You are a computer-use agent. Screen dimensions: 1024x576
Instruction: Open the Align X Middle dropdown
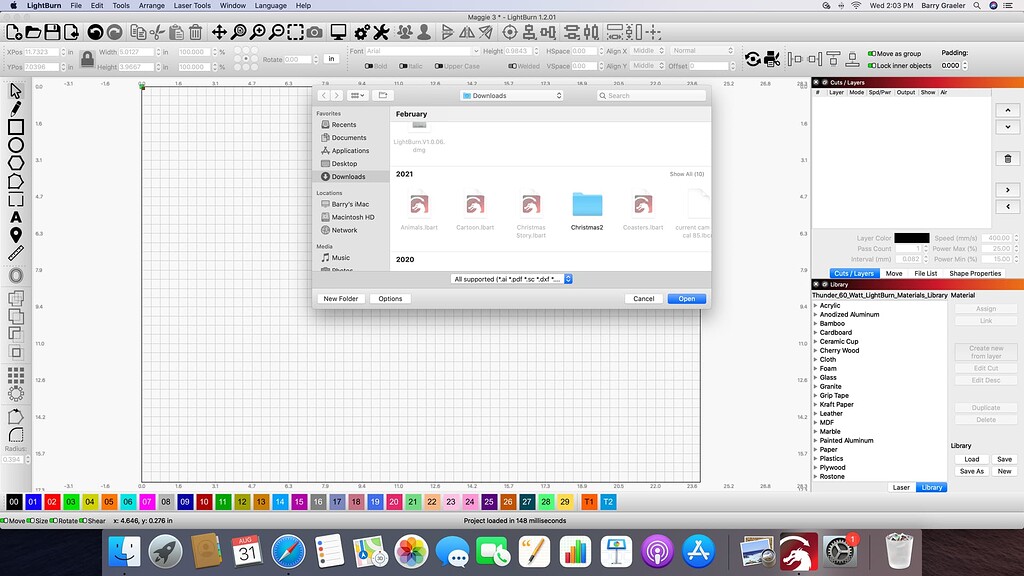point(648,51)
